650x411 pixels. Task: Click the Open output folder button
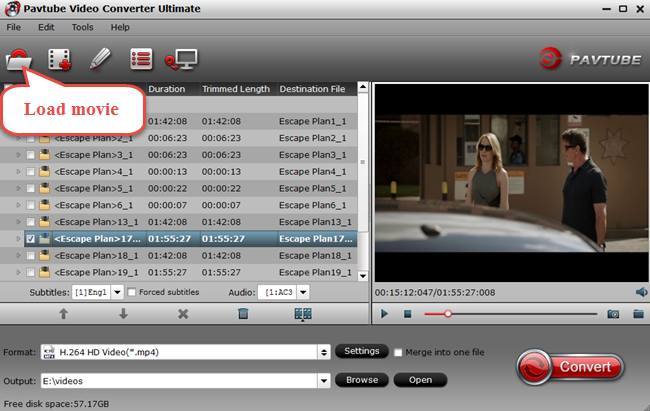420,380
